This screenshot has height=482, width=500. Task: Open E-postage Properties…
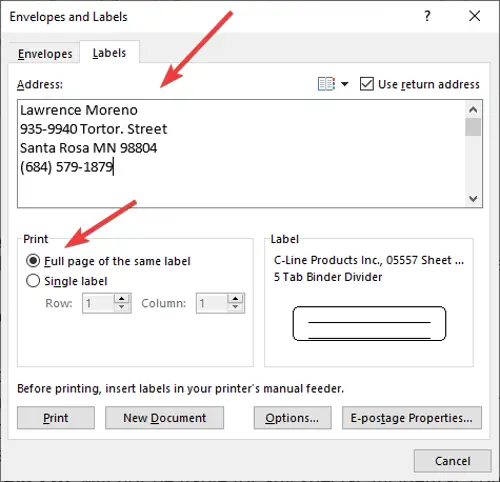click(412, 418)
